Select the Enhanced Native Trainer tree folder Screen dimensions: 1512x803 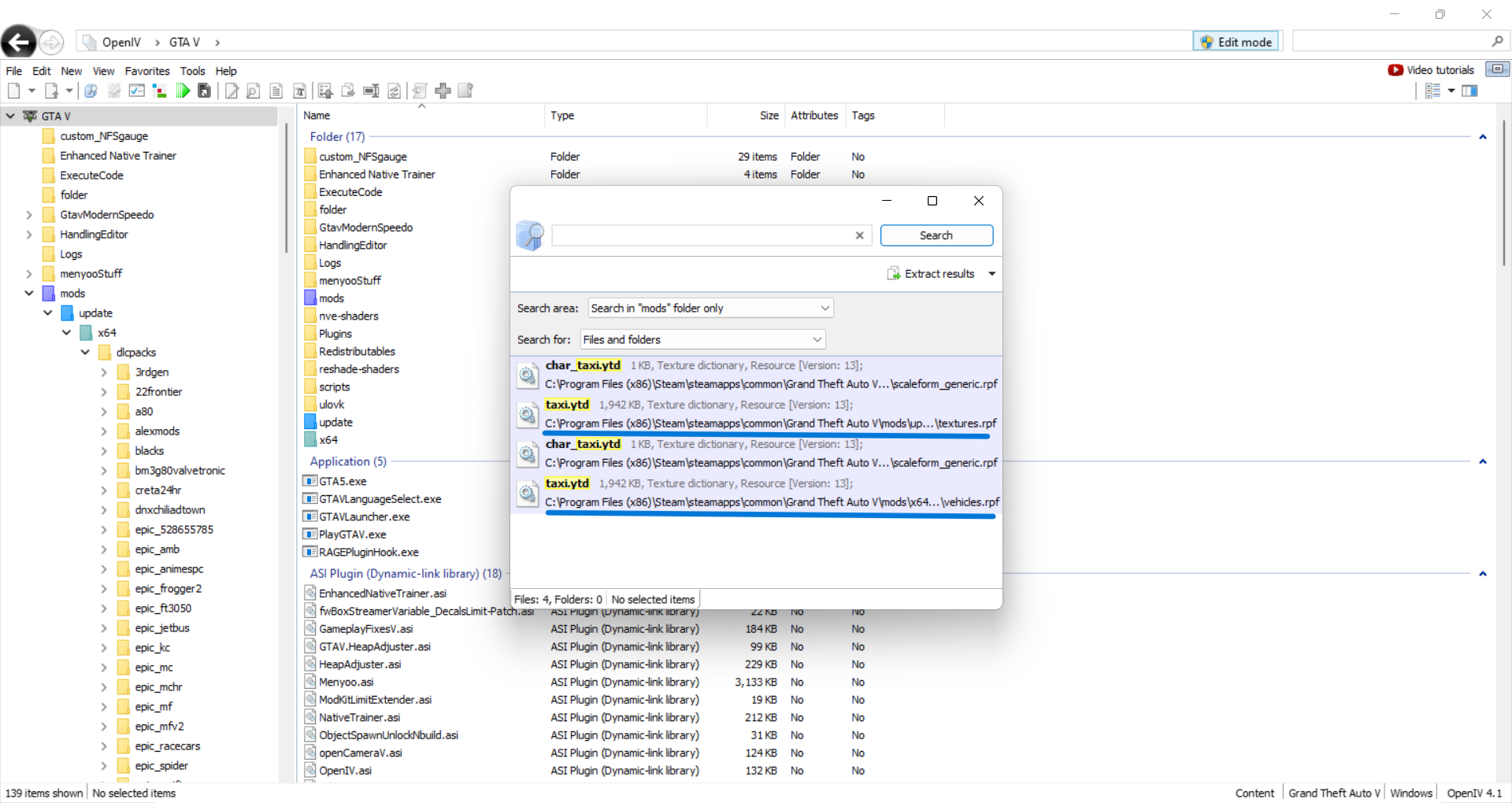[x=118, y=156]
